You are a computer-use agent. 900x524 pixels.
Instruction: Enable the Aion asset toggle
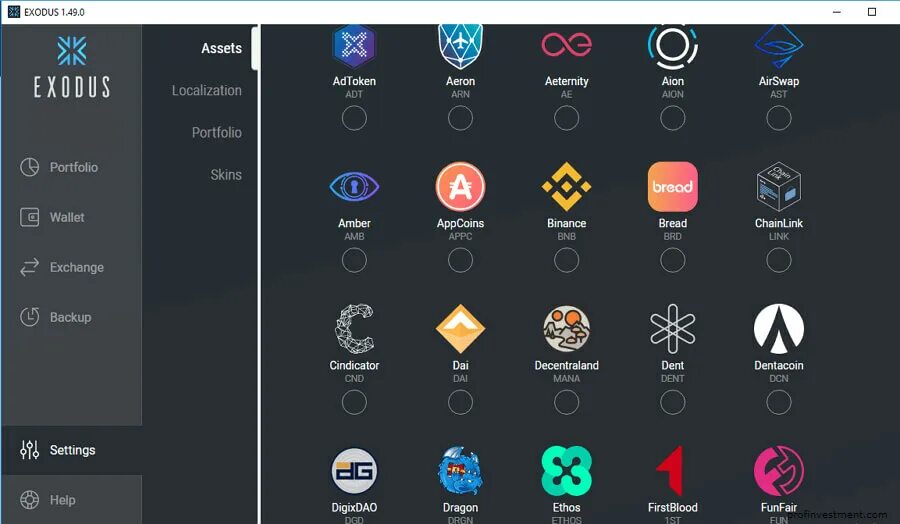(673, 118)
